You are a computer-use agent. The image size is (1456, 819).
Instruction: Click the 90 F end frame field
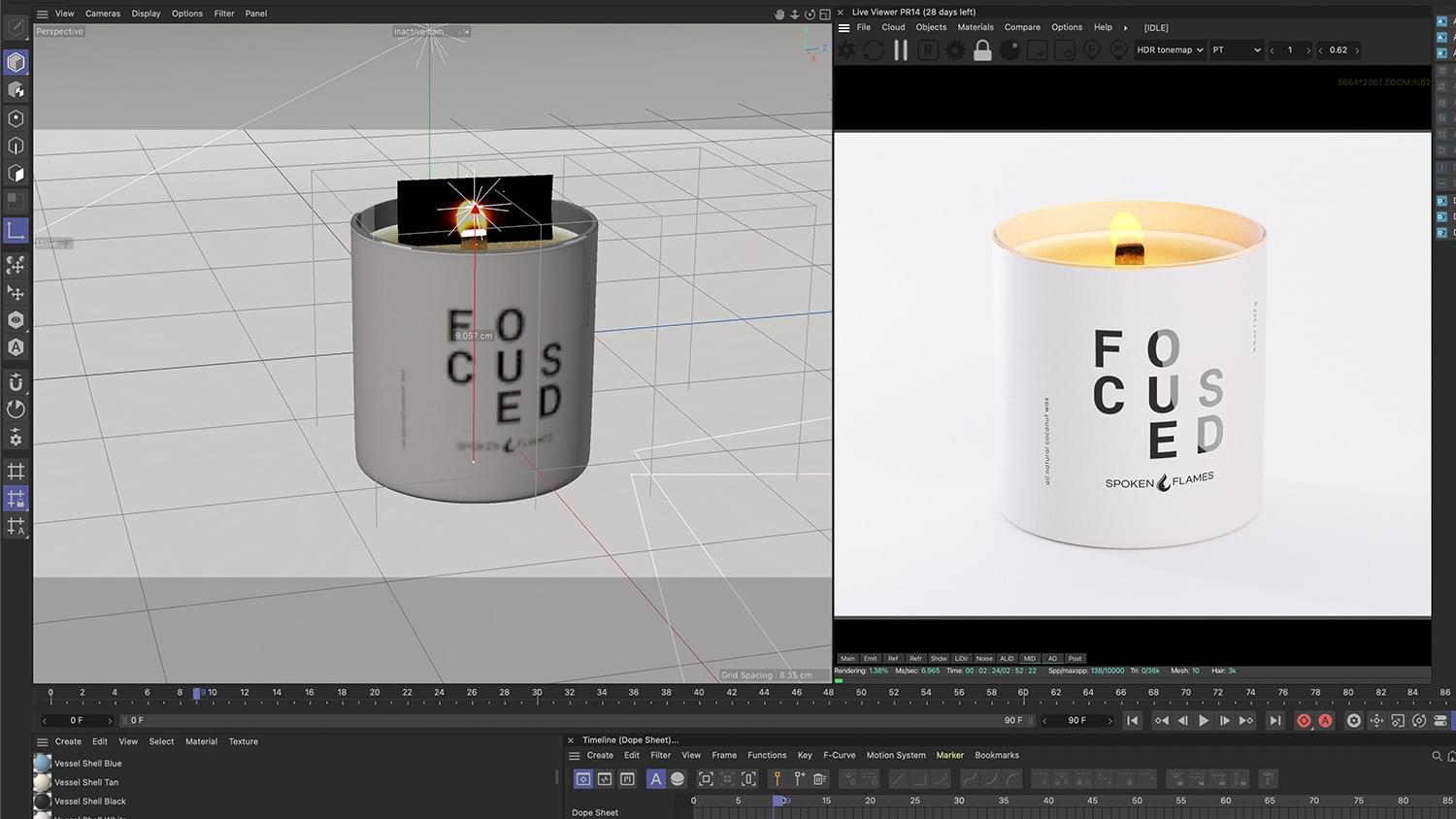tap(1076, 721)
